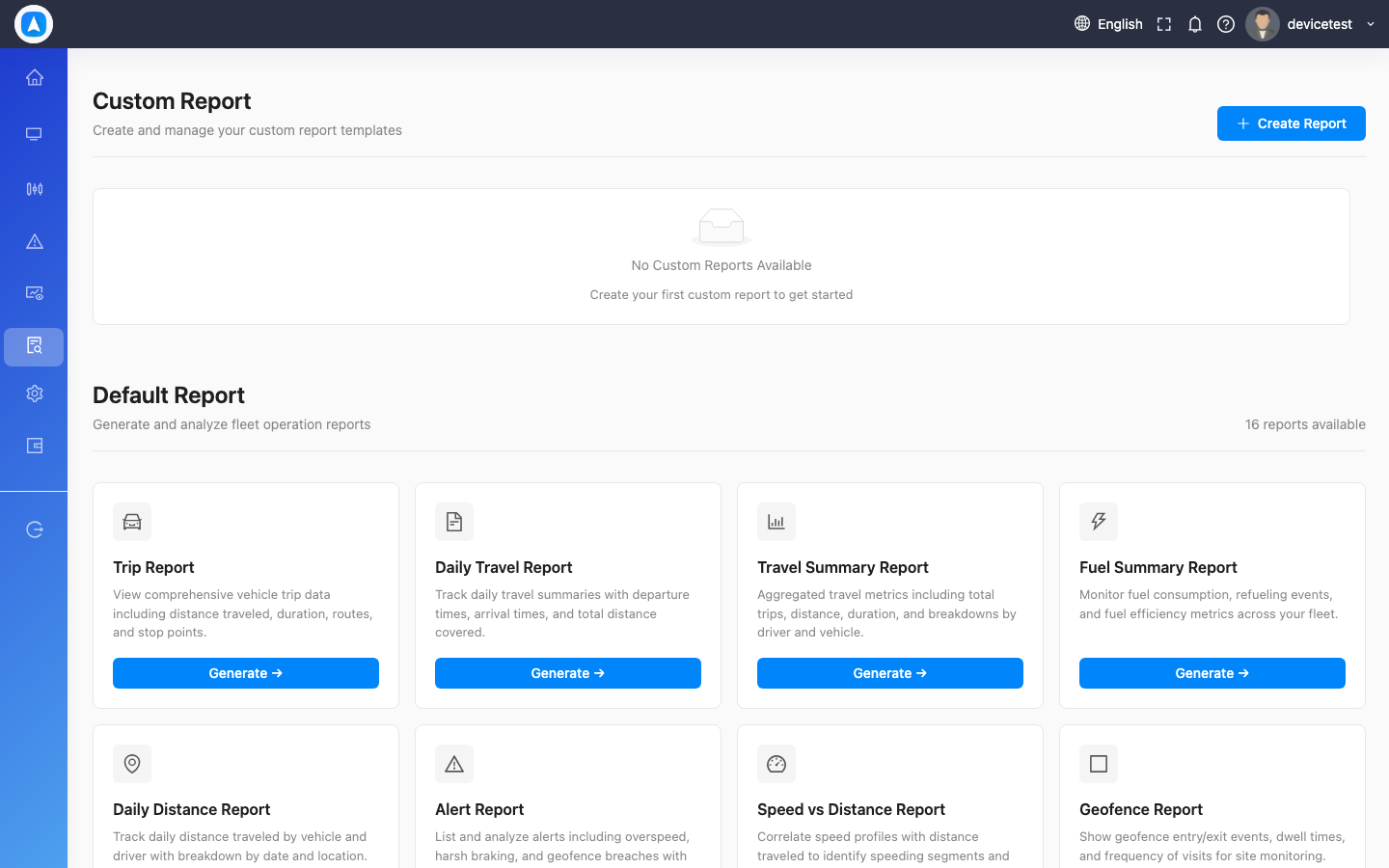Click 'Create and manage your custom report templates'

(x=247, y=130)
